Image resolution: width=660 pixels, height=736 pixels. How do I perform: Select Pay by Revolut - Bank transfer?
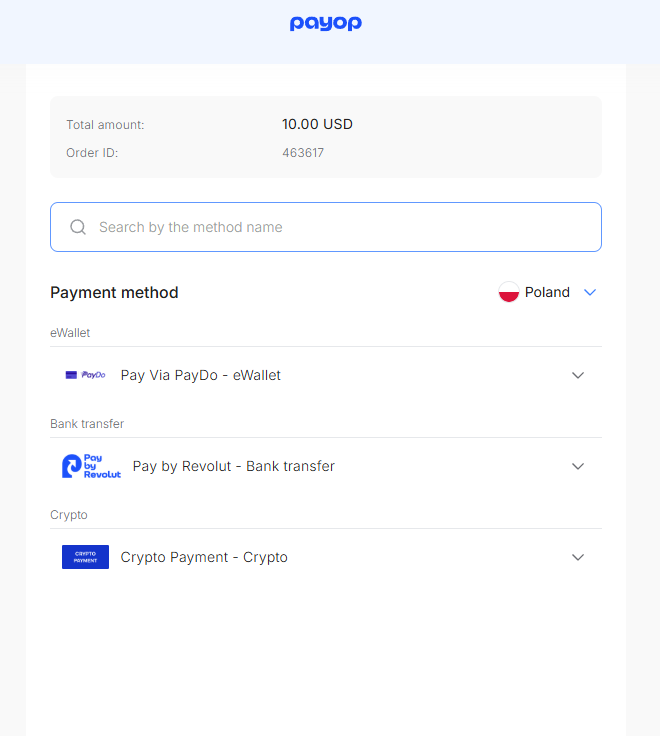pos(326,466)
